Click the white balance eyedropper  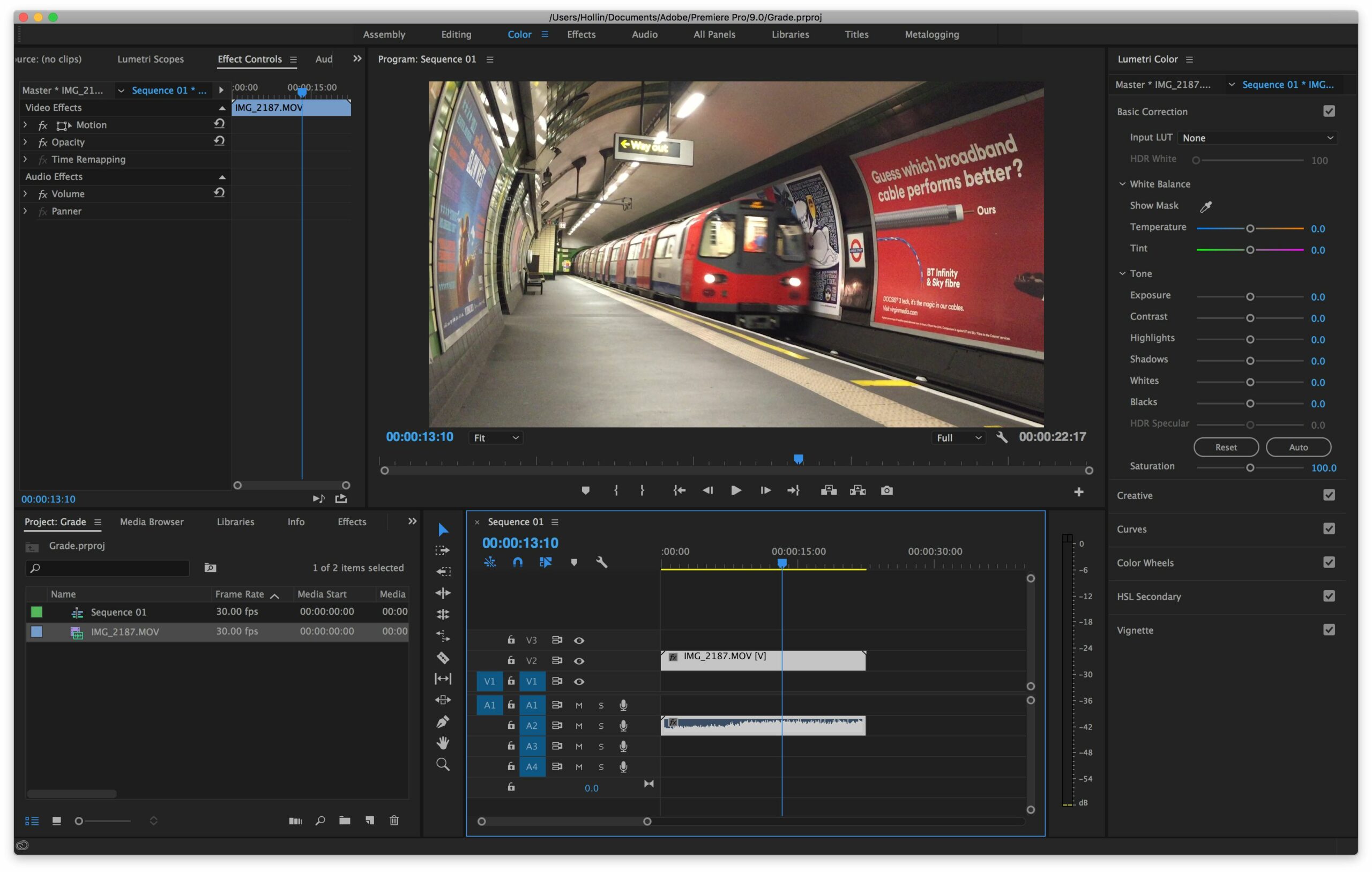(1206, 206)
